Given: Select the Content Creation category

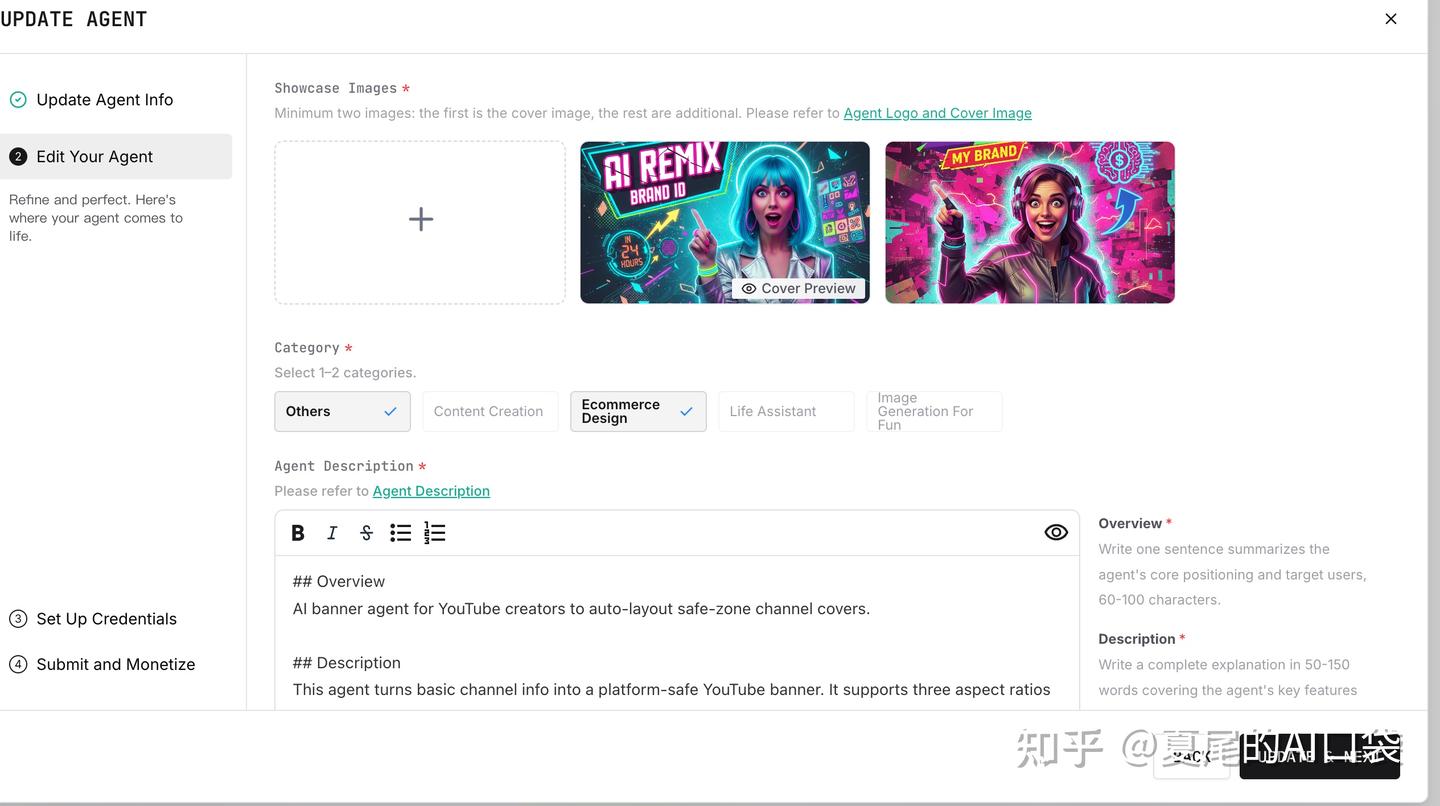Looking at the screenshot, I should pos(489,411).
